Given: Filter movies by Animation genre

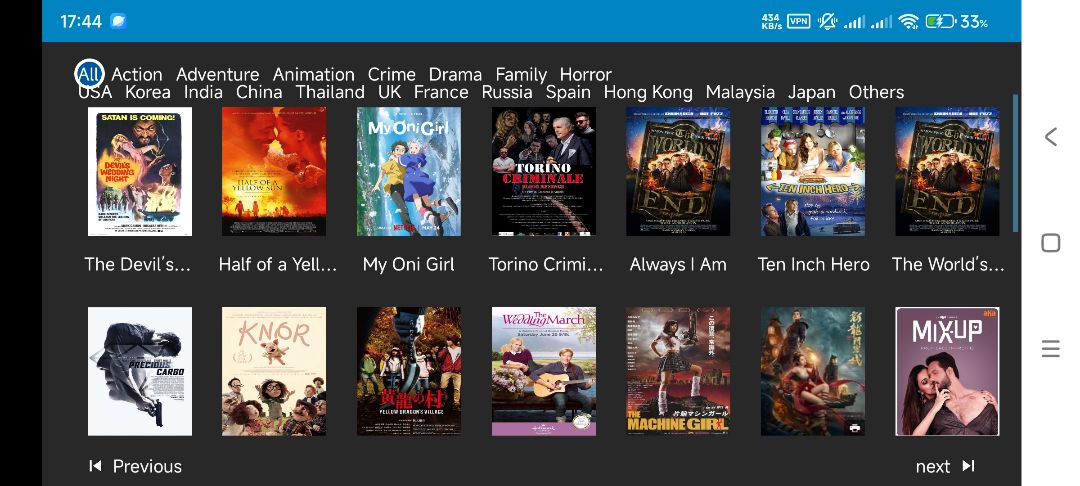Looking at the screenshot, I should (313, 74).
